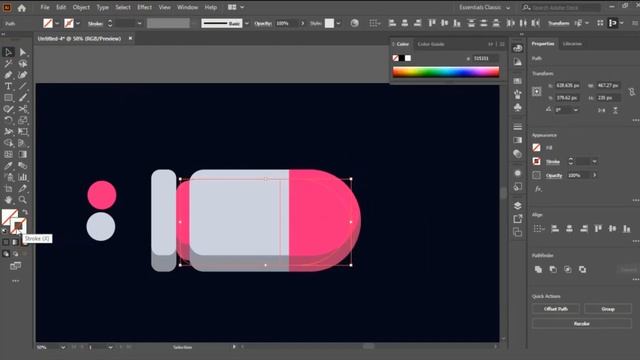
Task: Select the Free Transform tool
Action: coord(22,132)
